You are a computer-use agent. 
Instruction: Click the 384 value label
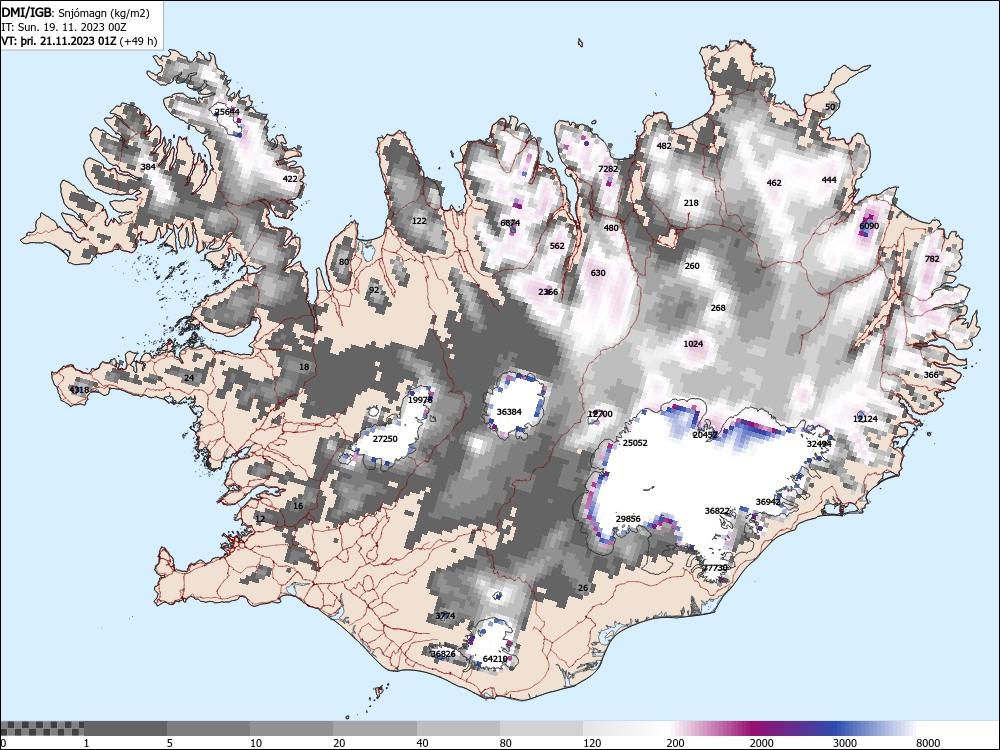pos(148,167)
